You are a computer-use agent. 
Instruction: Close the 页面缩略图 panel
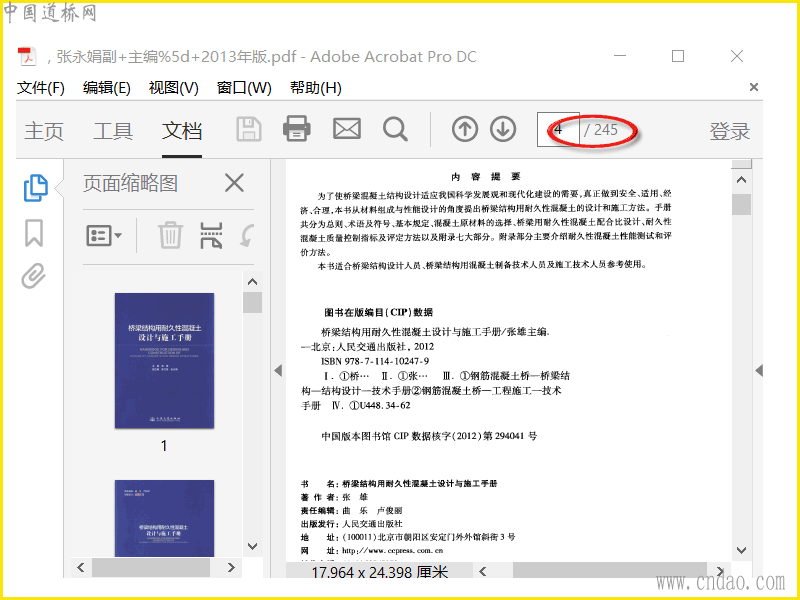pyautogui.click(x=234, y=183)
